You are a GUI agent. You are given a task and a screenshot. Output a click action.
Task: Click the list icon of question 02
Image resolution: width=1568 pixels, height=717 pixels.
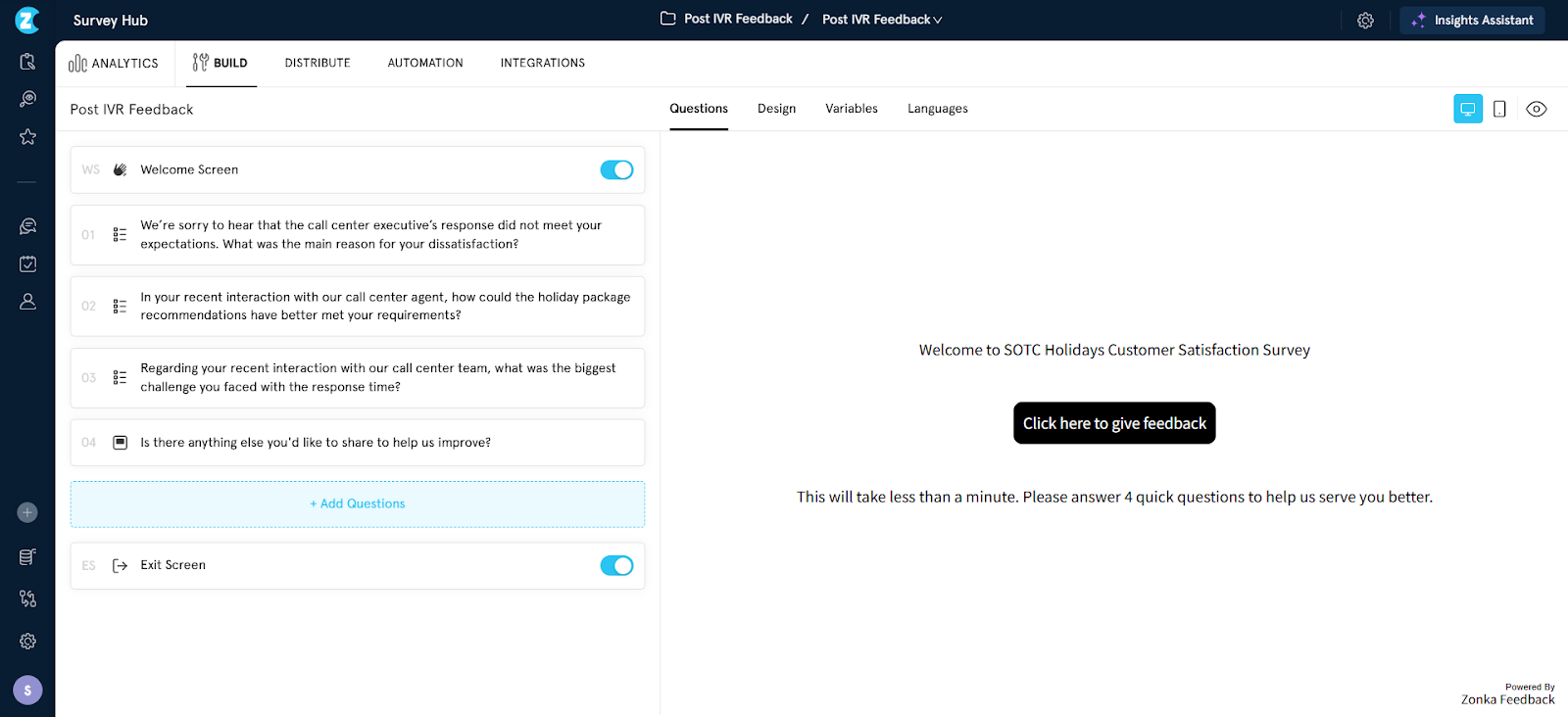pos(120,307)
